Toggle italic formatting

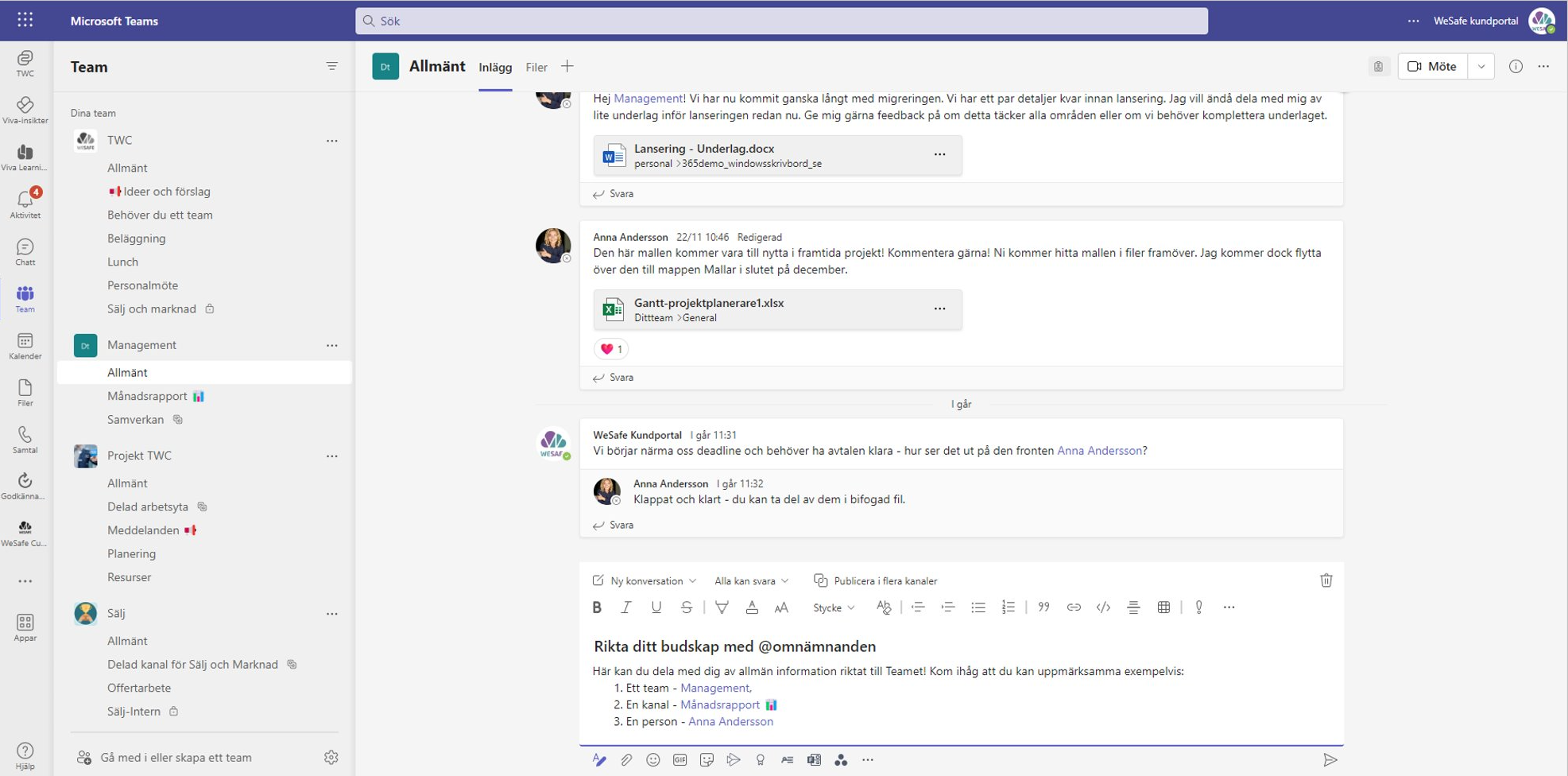pyautogui.click(x=626, y=607)
